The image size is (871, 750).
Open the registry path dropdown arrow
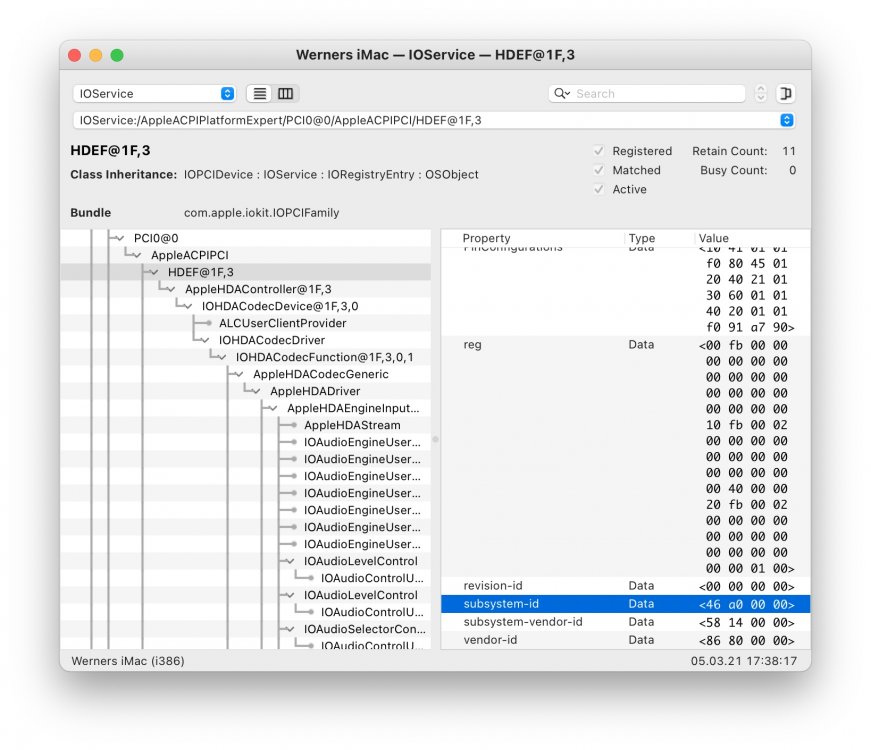(x=787, y=120)
